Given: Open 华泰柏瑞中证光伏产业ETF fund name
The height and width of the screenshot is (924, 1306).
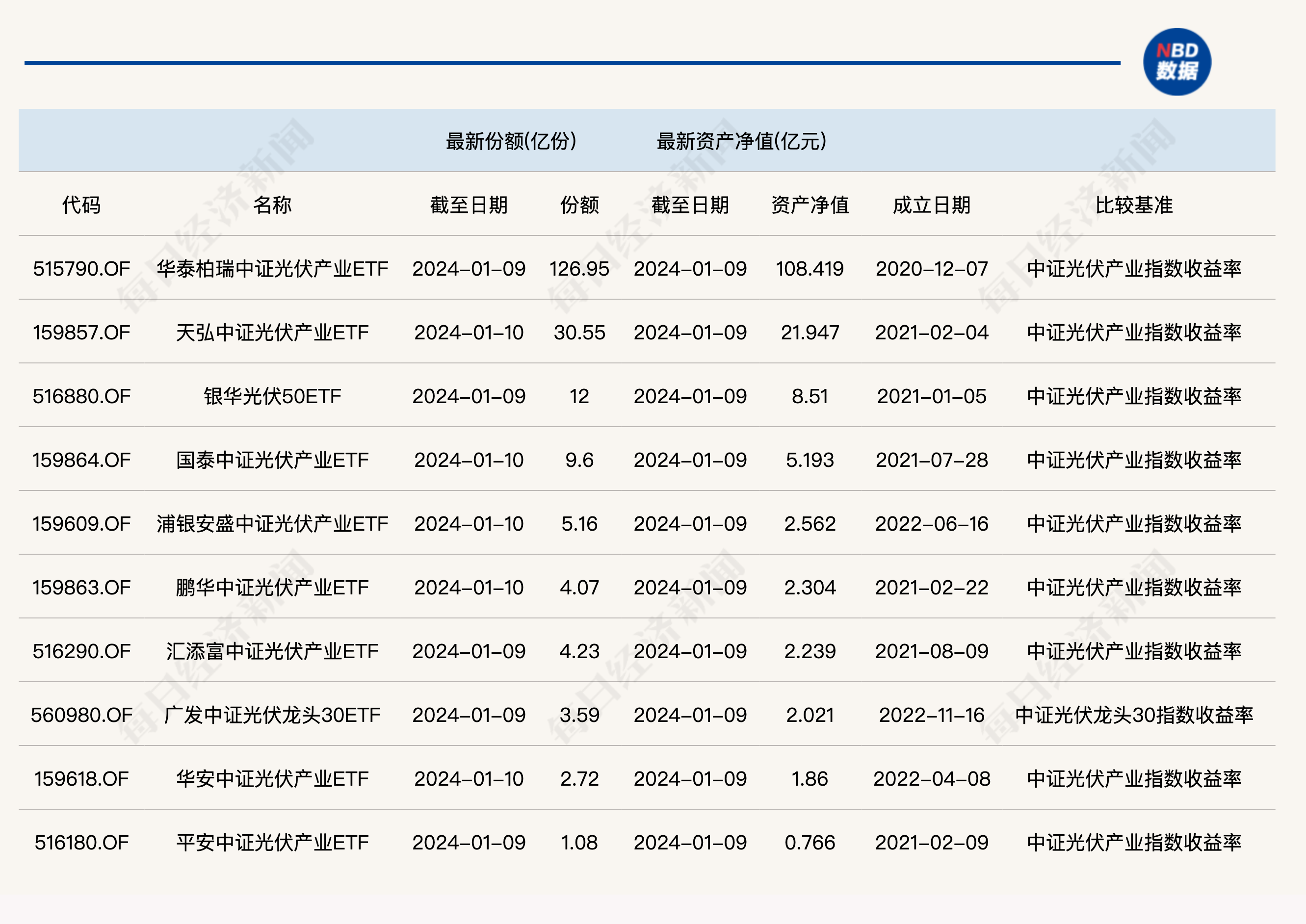Looking at the screenshot, I should click(272, 269).
